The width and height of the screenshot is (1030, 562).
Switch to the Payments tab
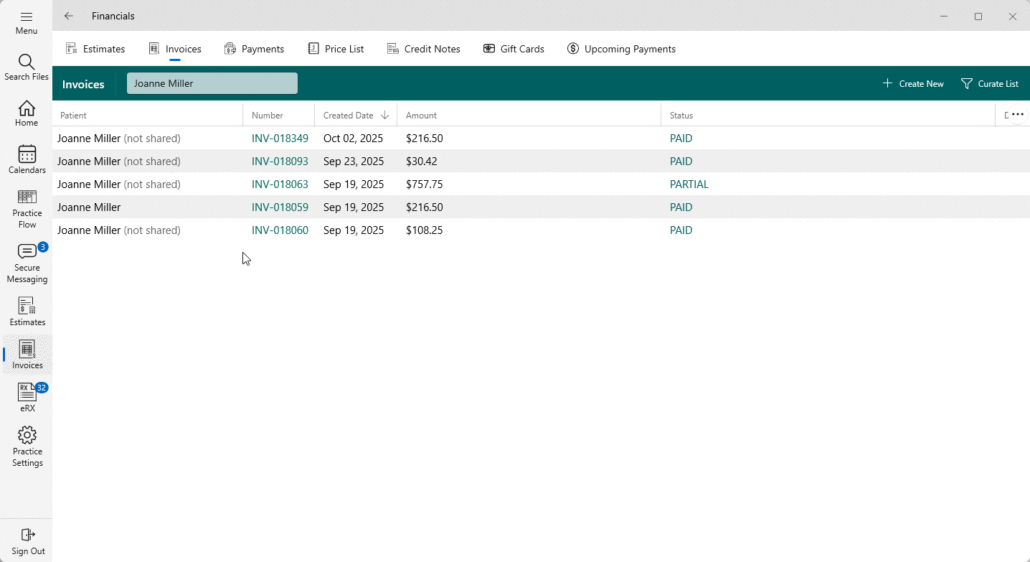click(254, 49)
